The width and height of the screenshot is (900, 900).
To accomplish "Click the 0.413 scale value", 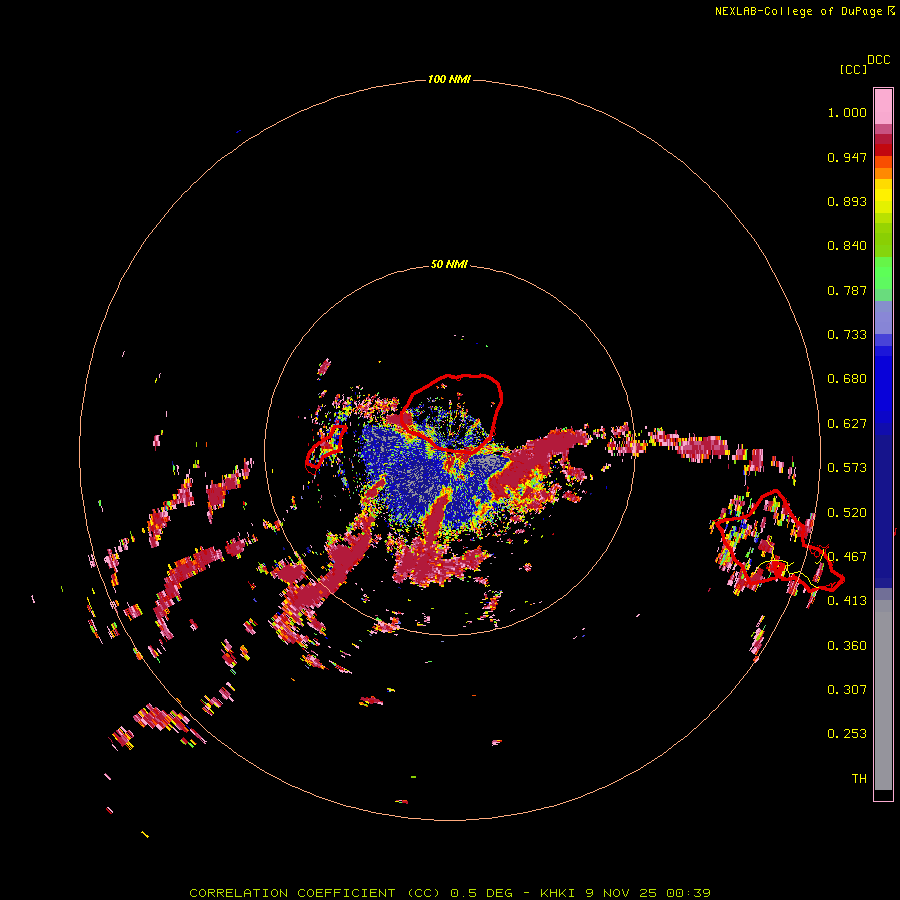I will click(847, 601).
